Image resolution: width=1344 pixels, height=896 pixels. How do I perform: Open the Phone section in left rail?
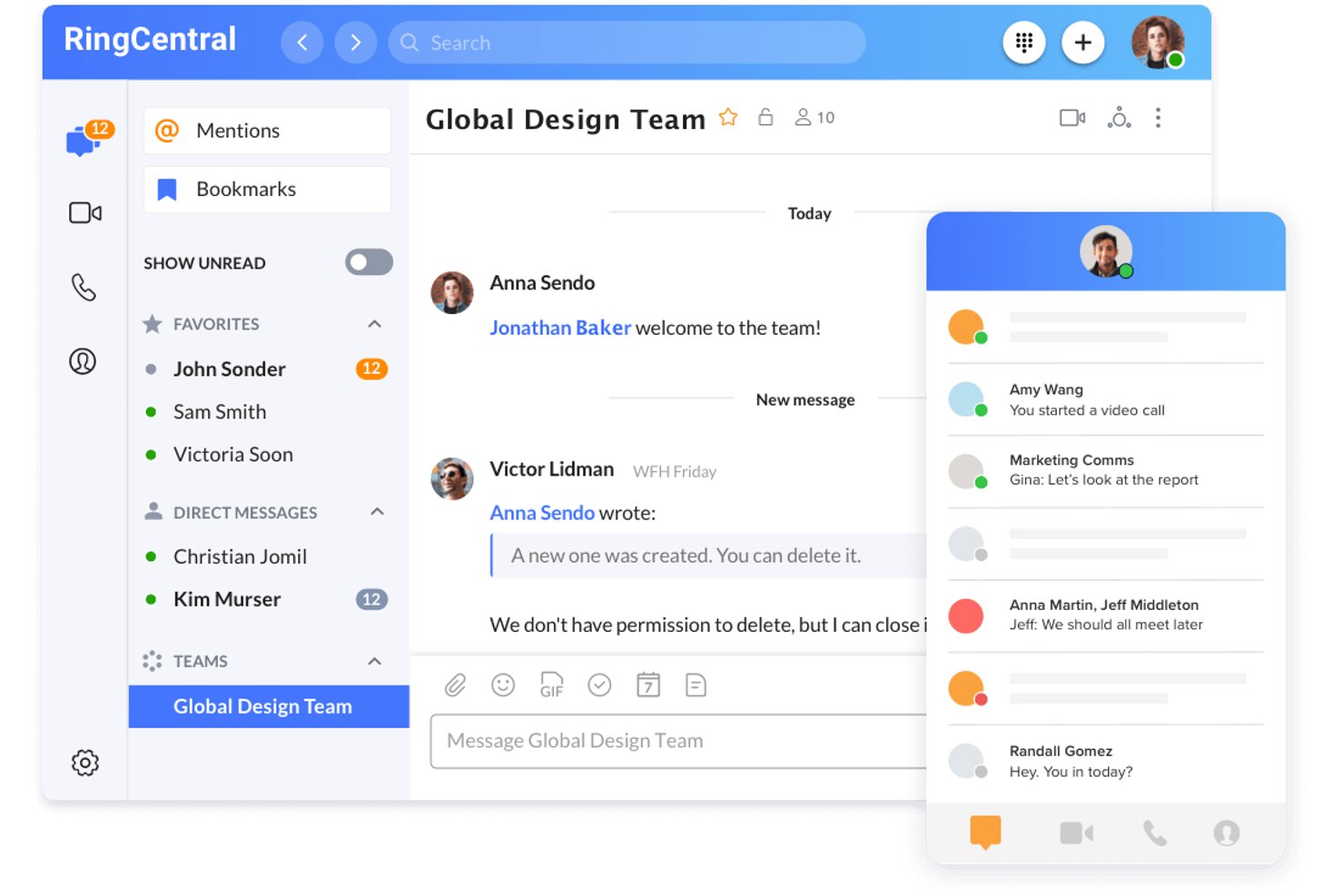(x=84, y=287)
